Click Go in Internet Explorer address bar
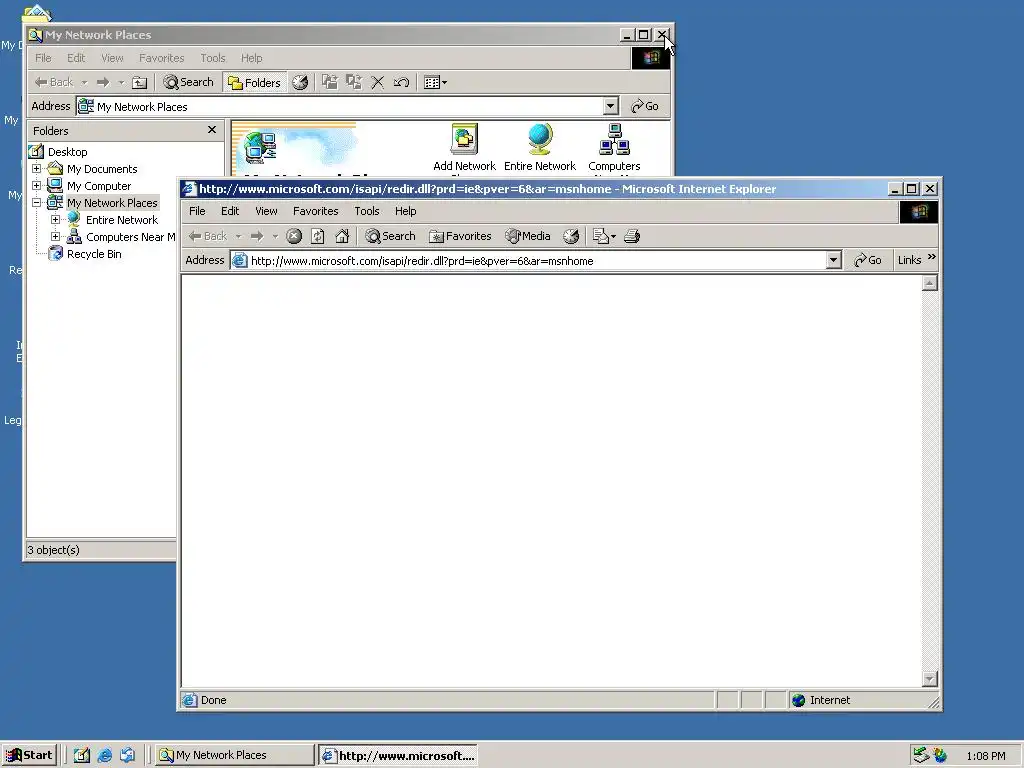1024x768 pixels. click(x=868, y=261)
